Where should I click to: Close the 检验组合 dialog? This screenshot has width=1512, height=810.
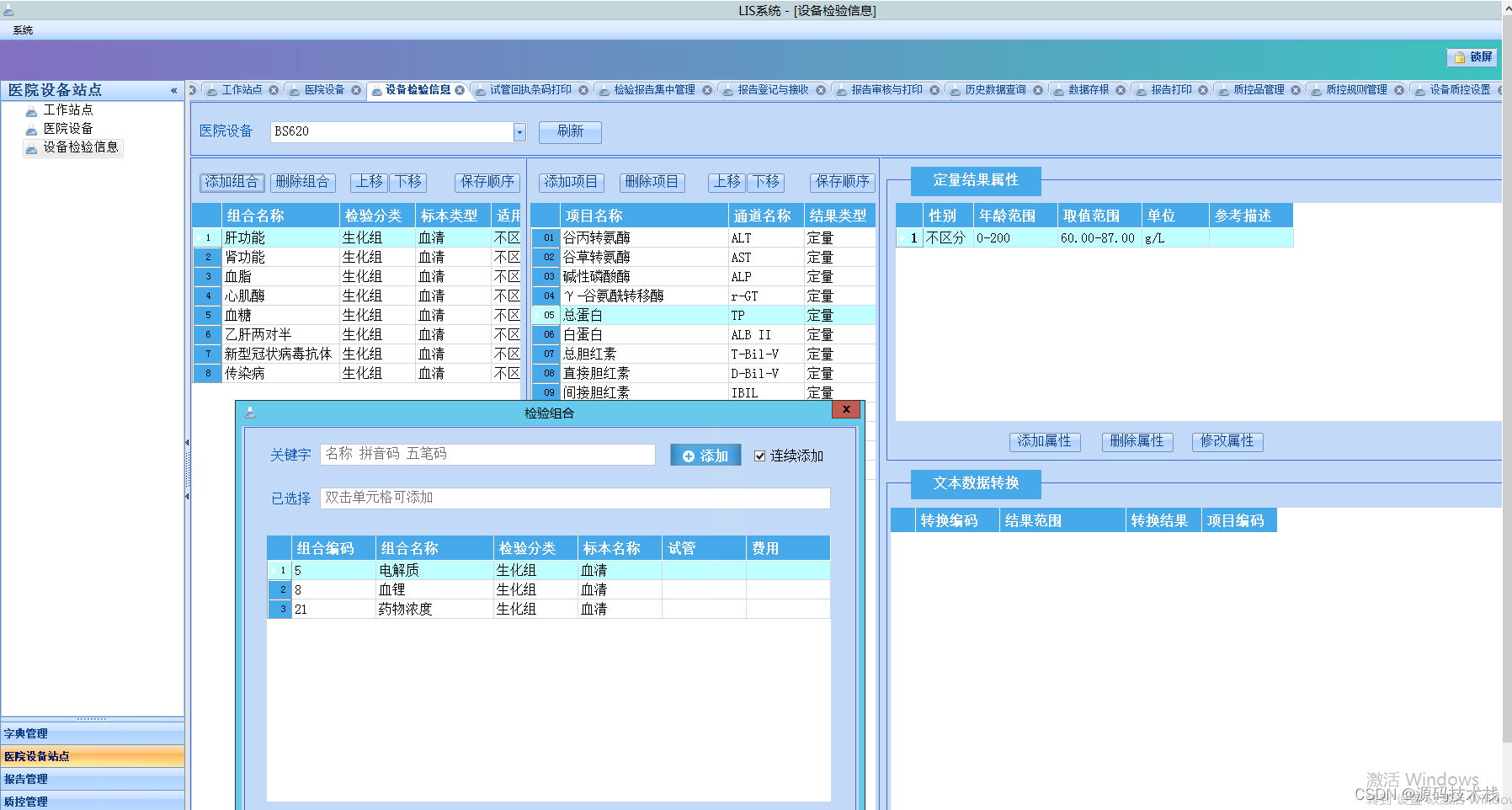[846, 409]
